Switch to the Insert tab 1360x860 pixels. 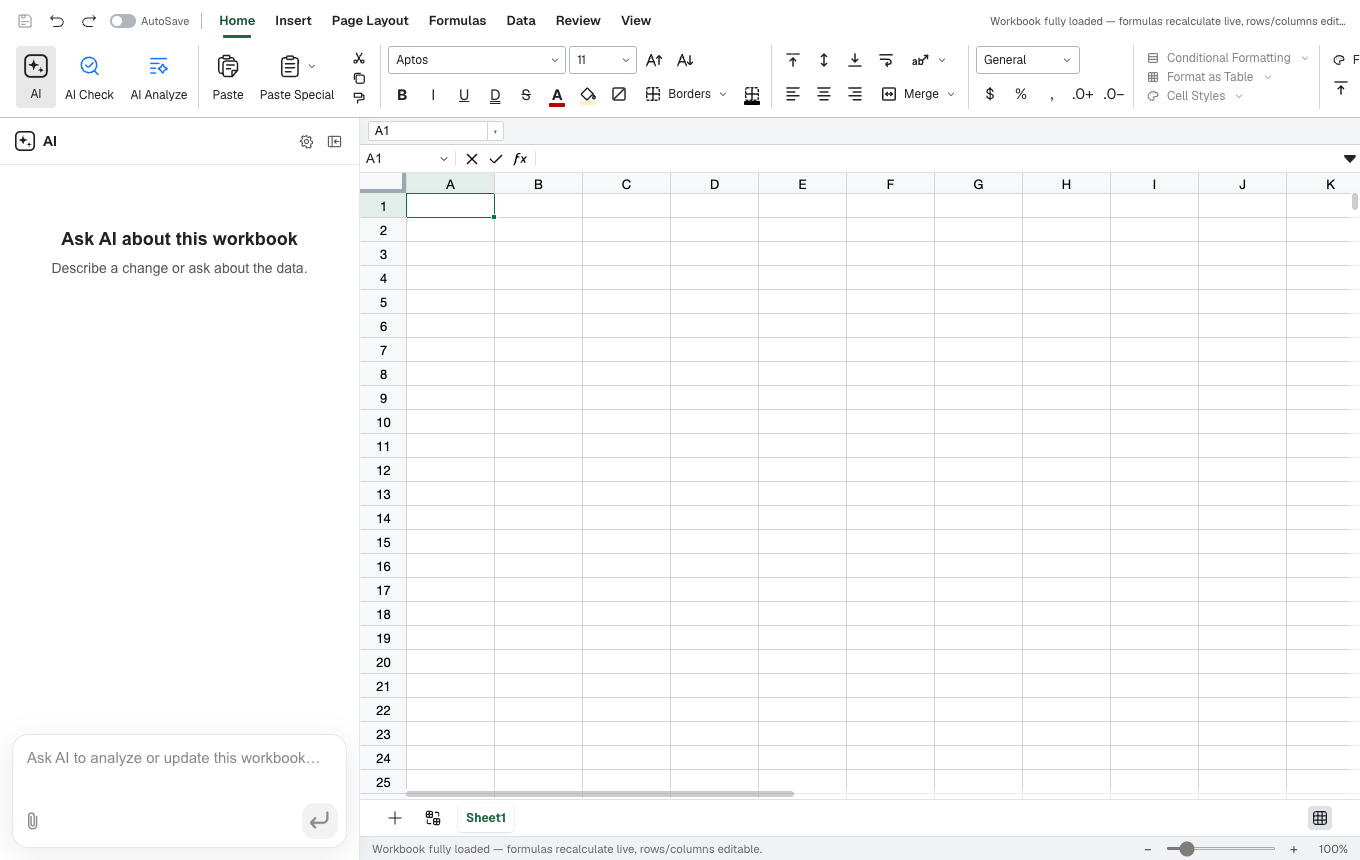293,20
